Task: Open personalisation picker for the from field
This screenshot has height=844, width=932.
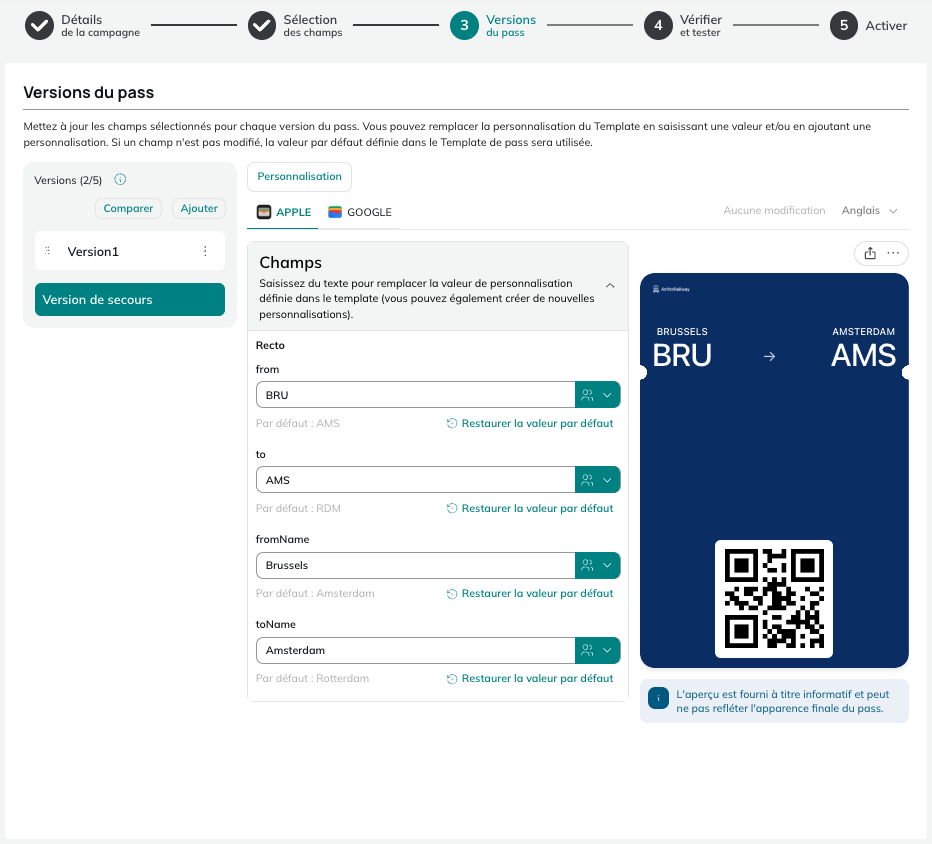Action: (x=587, y=395)
